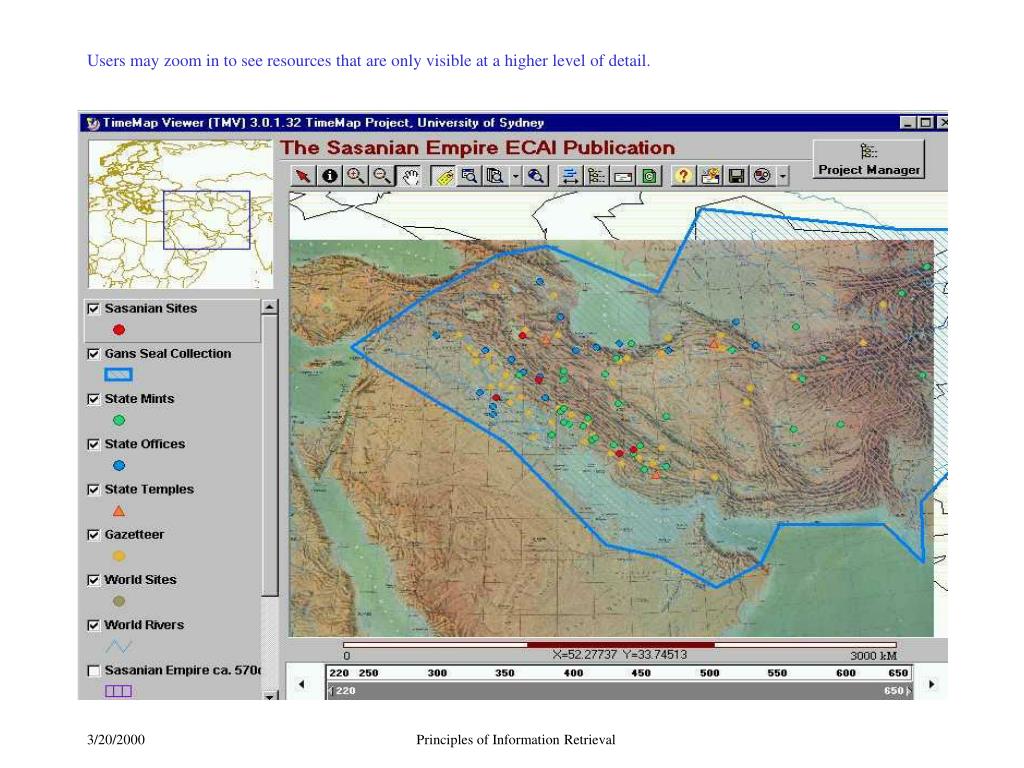Click the colorful open-project icon

(710, 176)
